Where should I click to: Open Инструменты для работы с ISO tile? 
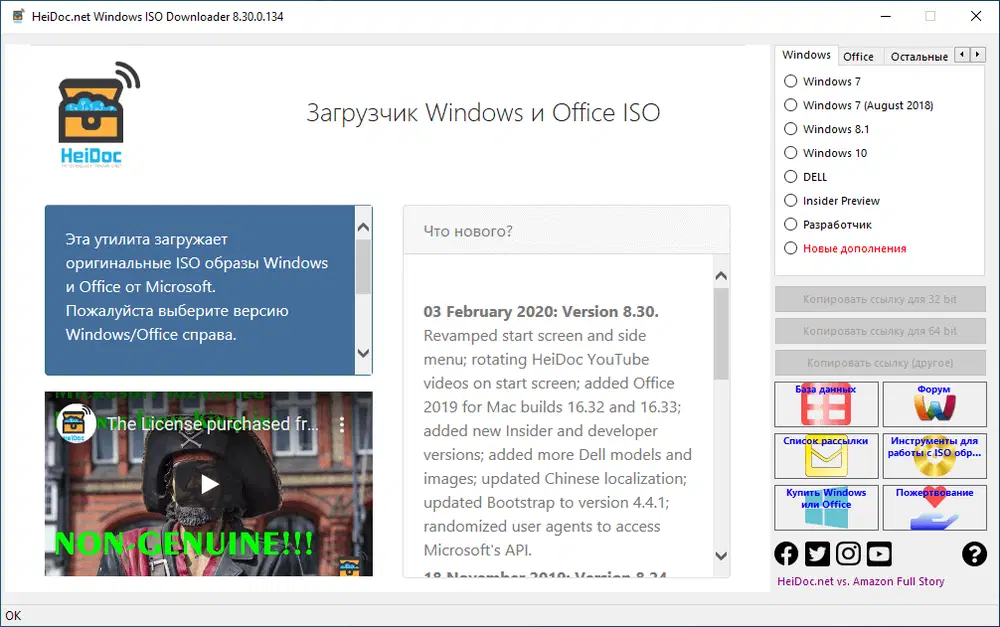[x=934, y=456]
